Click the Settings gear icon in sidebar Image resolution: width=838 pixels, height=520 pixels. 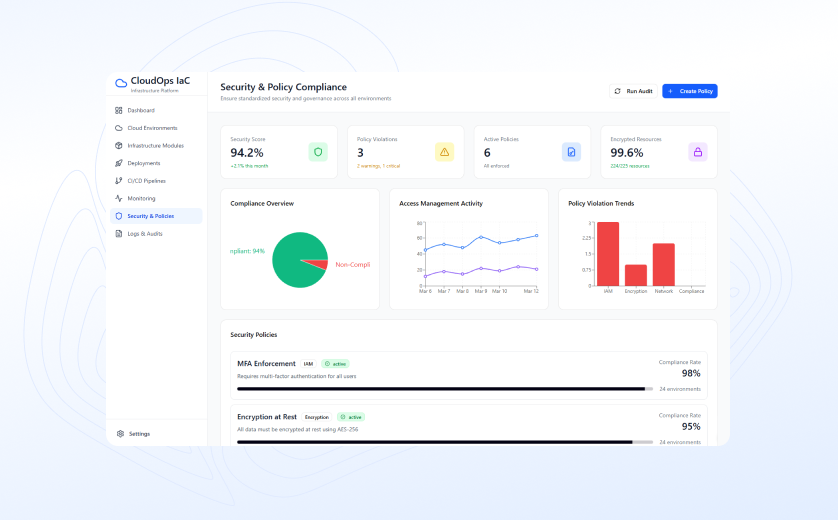120,434
